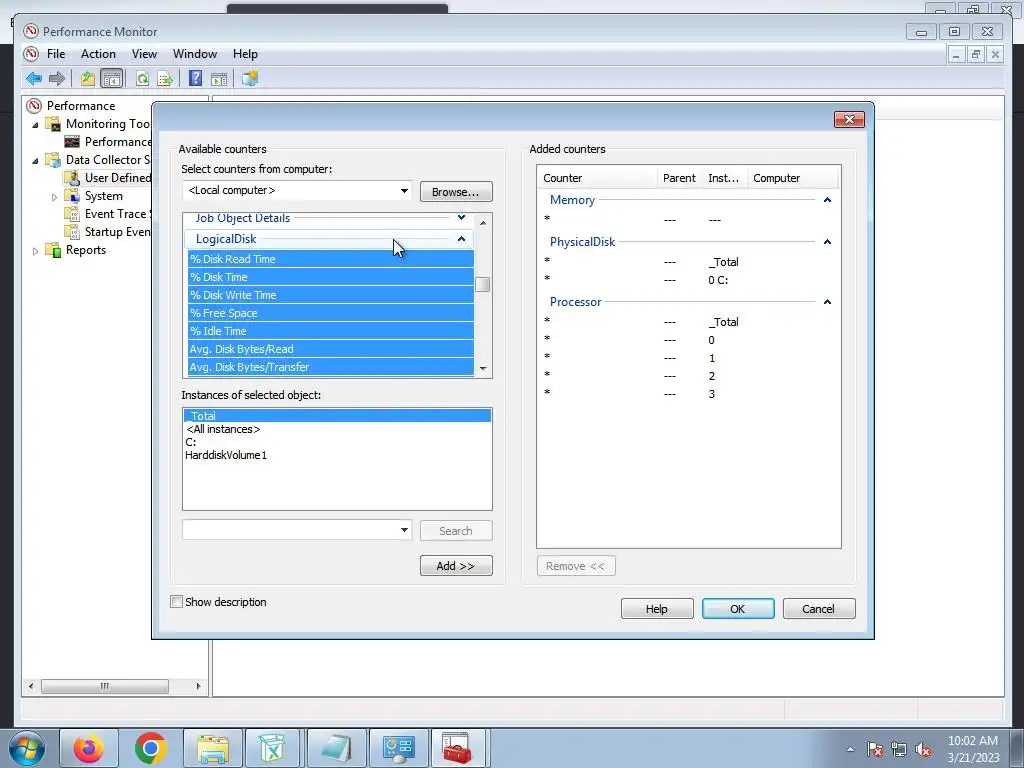Click the Cancel button
Screen dimensions: 1024x768
point(819,609)
